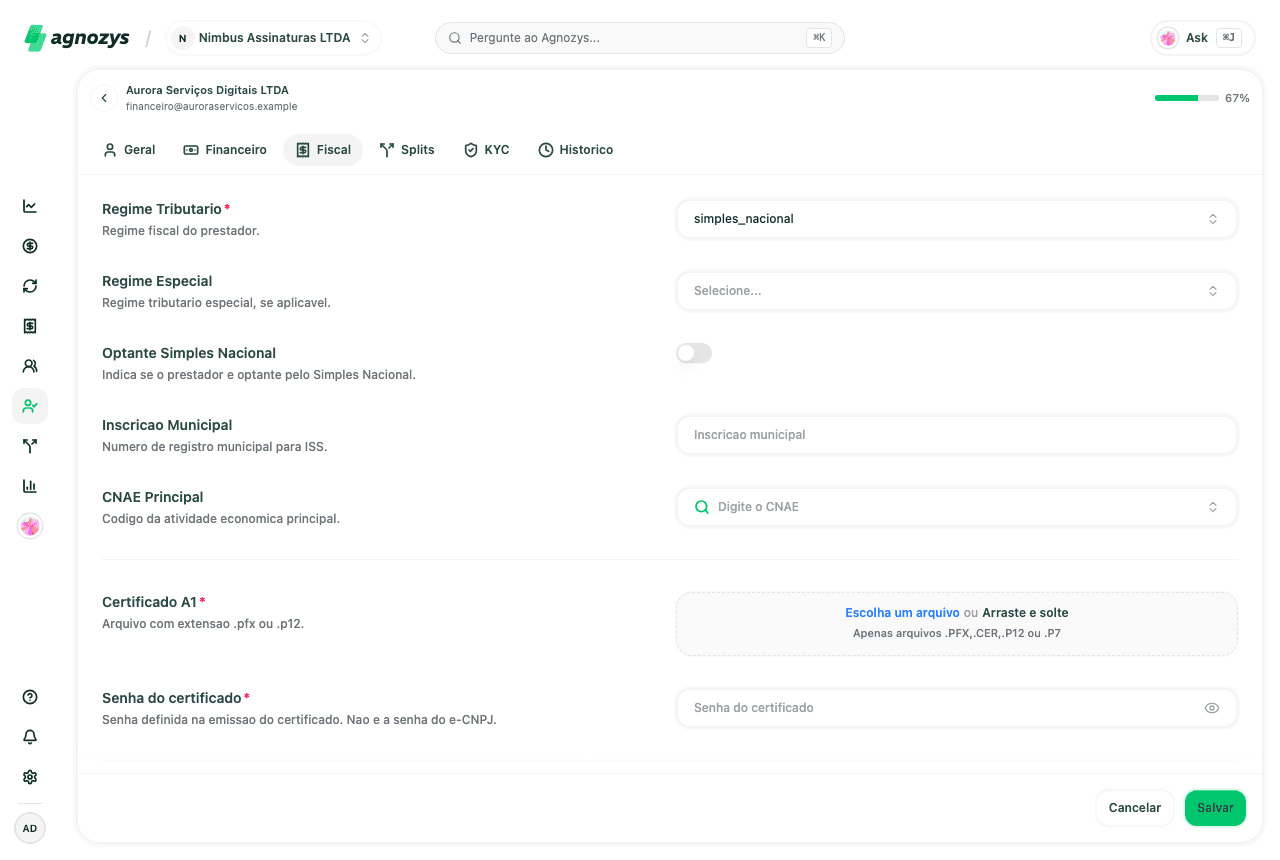Switch to the KYC tab

(487, 150)
